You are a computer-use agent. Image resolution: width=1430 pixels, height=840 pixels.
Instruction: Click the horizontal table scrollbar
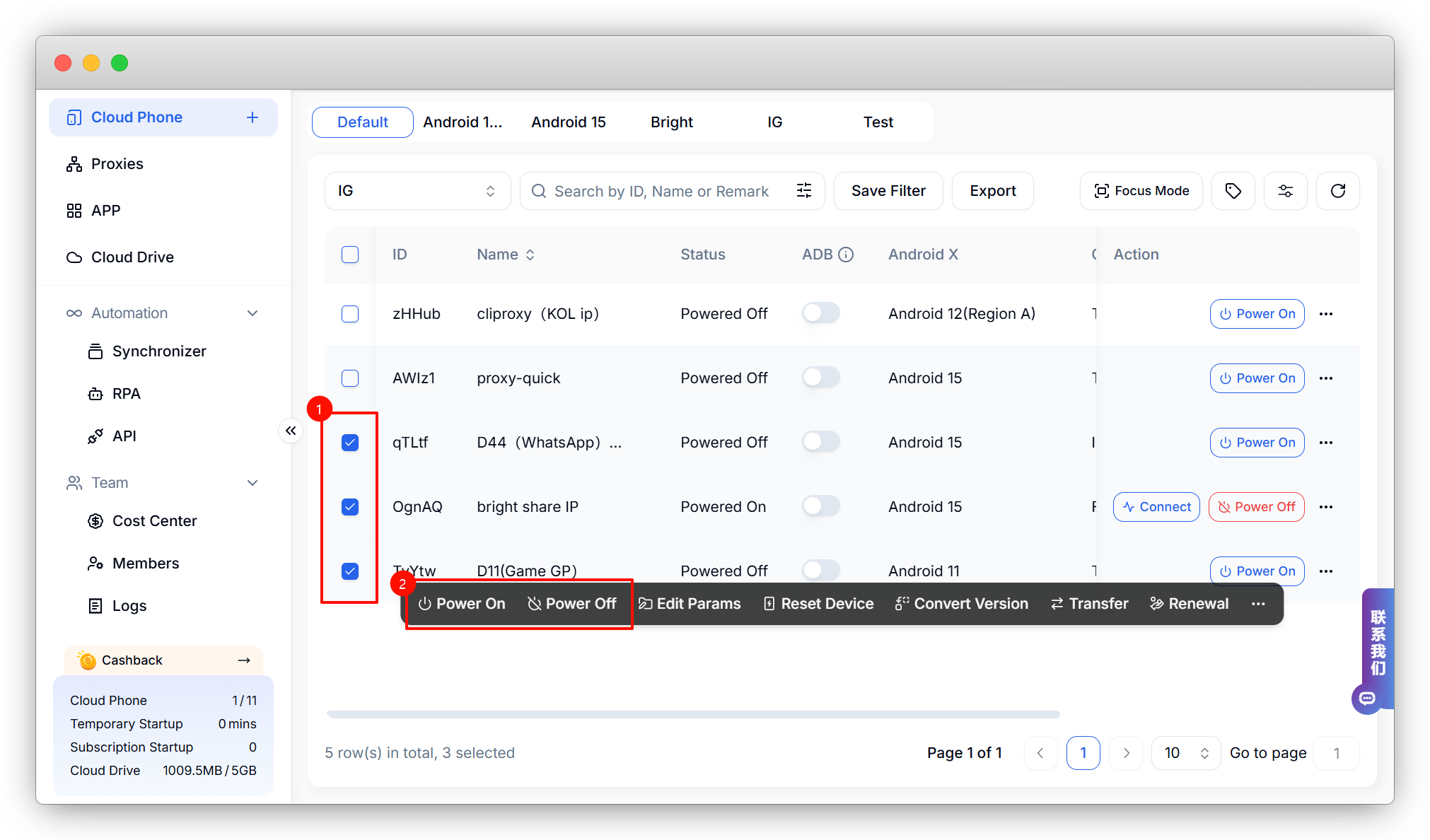point(693,715)
